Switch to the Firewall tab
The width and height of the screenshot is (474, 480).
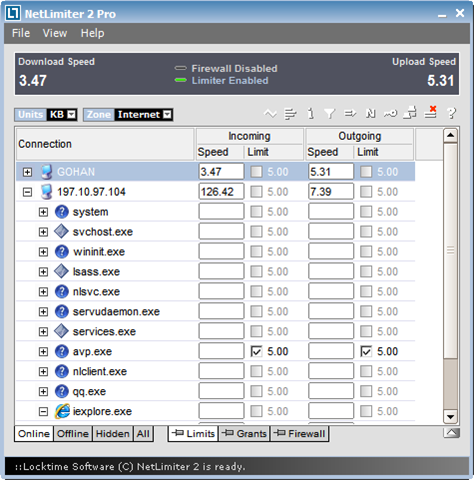(x=299, y=434)
